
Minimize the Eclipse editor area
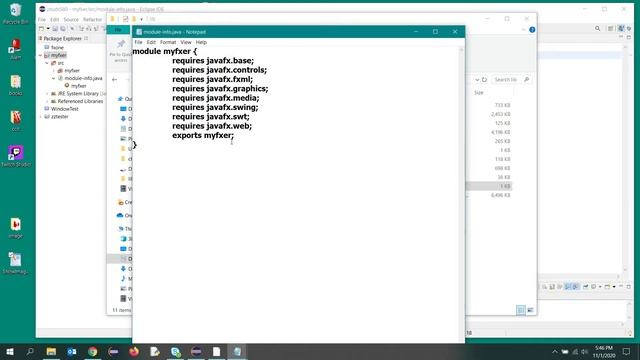(x=621, y=37)
